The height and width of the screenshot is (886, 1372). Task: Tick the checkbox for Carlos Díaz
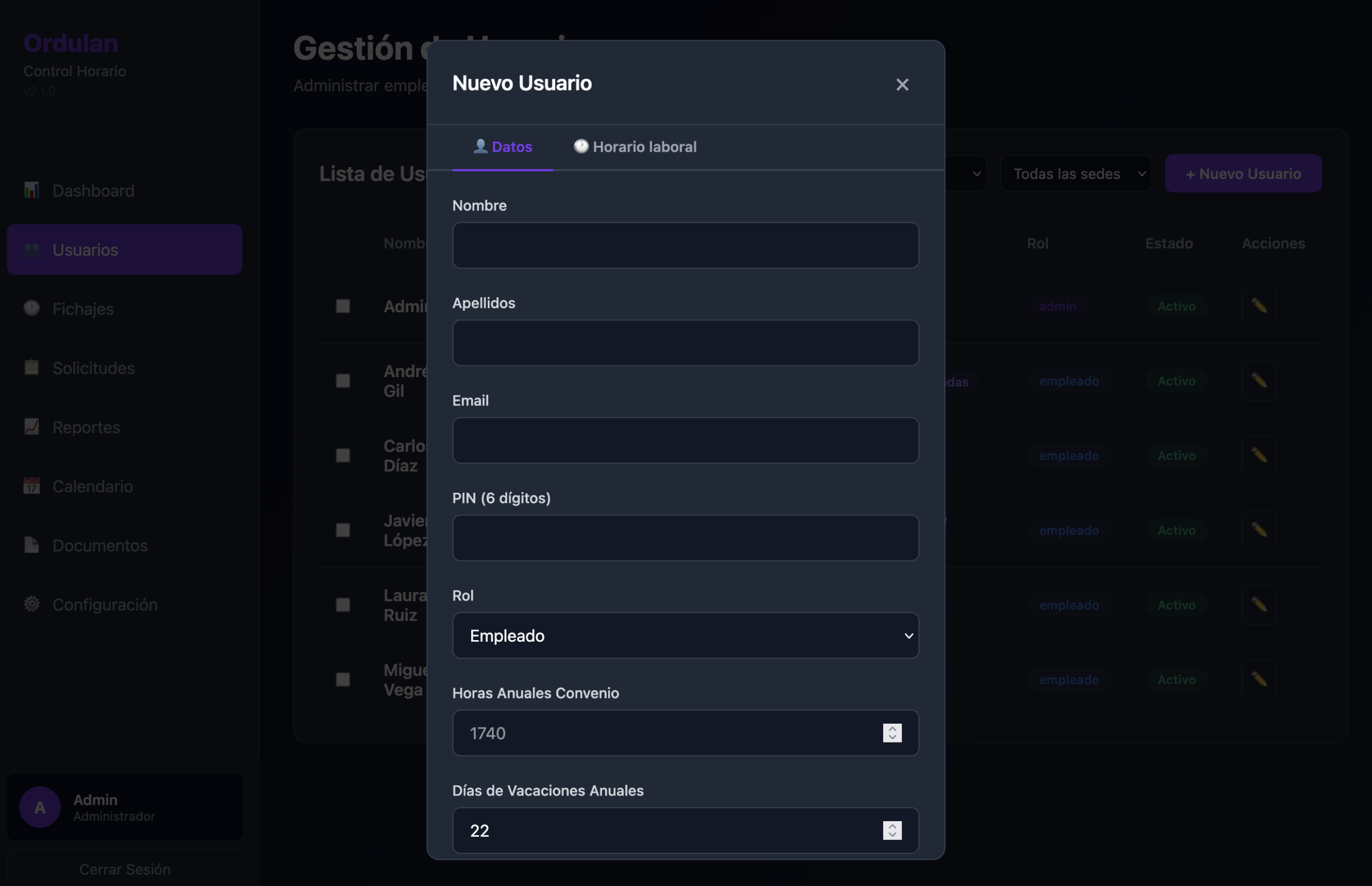pos(343,456)
